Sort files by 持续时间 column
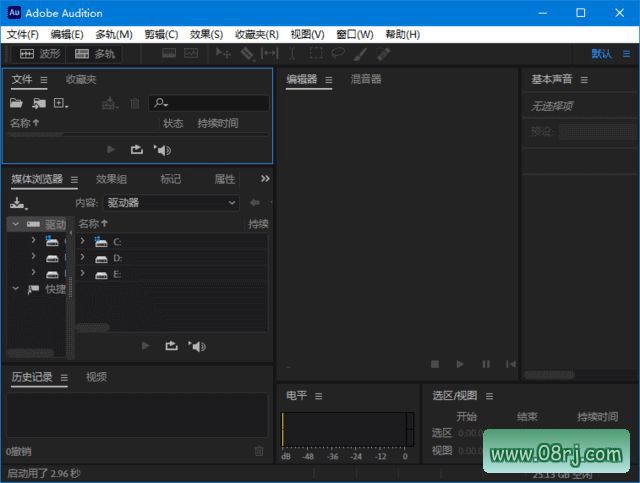The image size is (640, 483). pyautogui.click(x=218, y=123)
